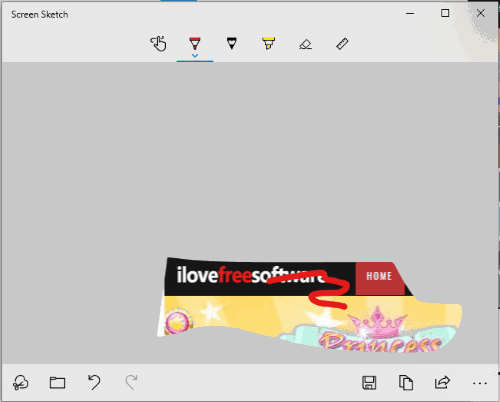Save the sketch with floppy disk icon

[x=369, y=383]
